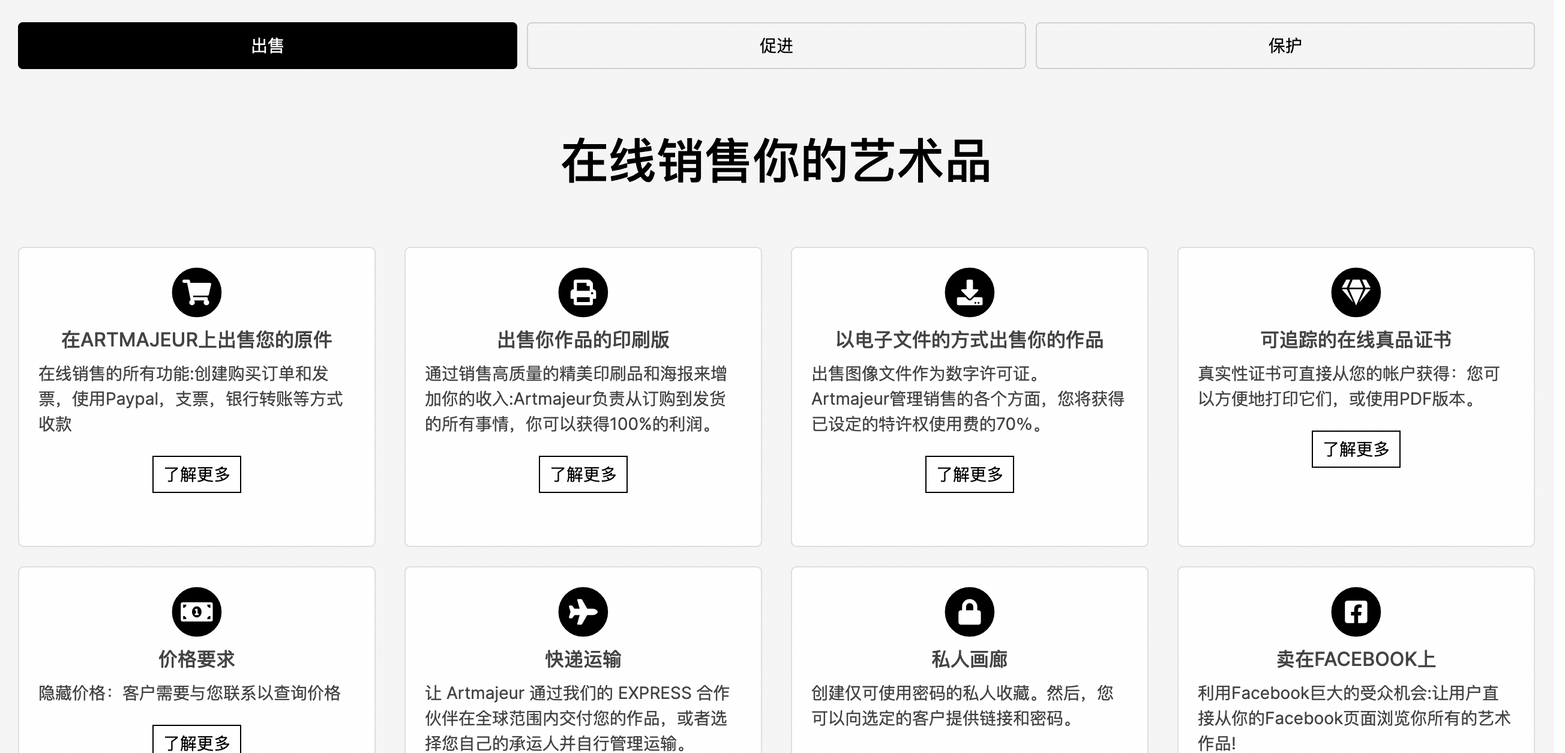
Task: Click the airplane express shipping icon
Action: pyautogui.click(x=583, y=612)
